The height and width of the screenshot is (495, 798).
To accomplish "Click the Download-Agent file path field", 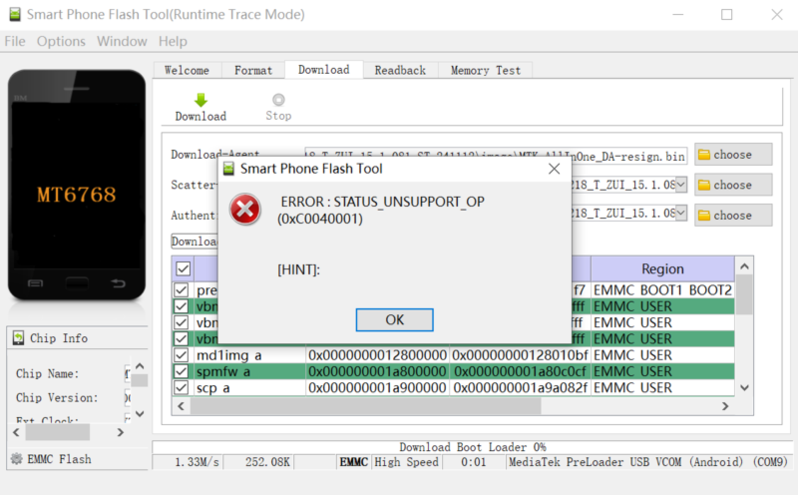I will tap(495, 155).
